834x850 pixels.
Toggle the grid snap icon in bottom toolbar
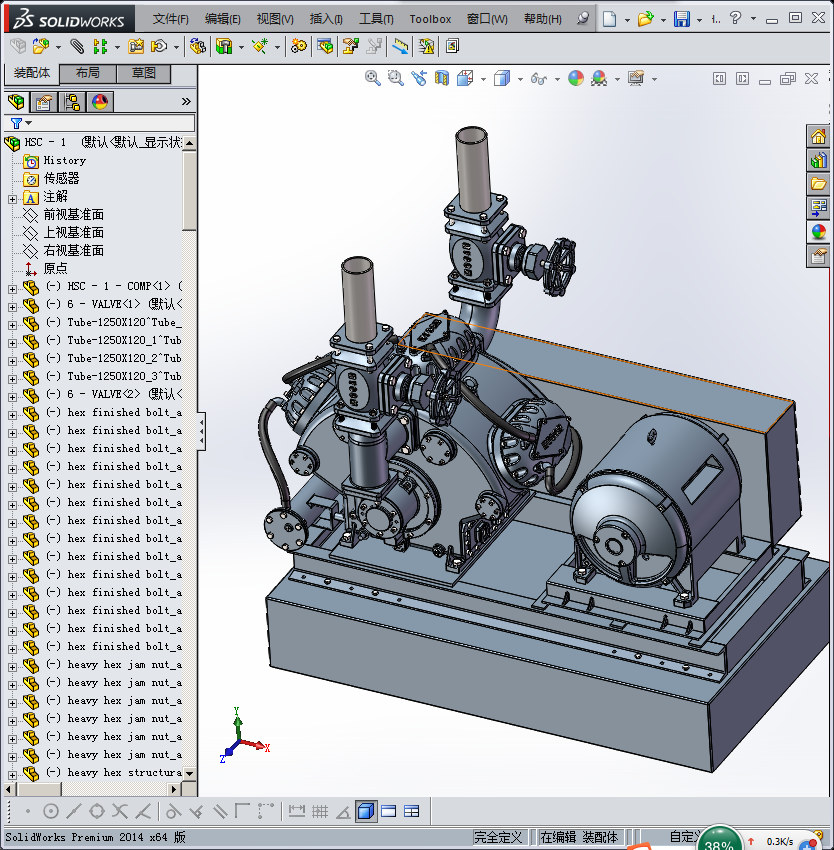coord(320,811)
